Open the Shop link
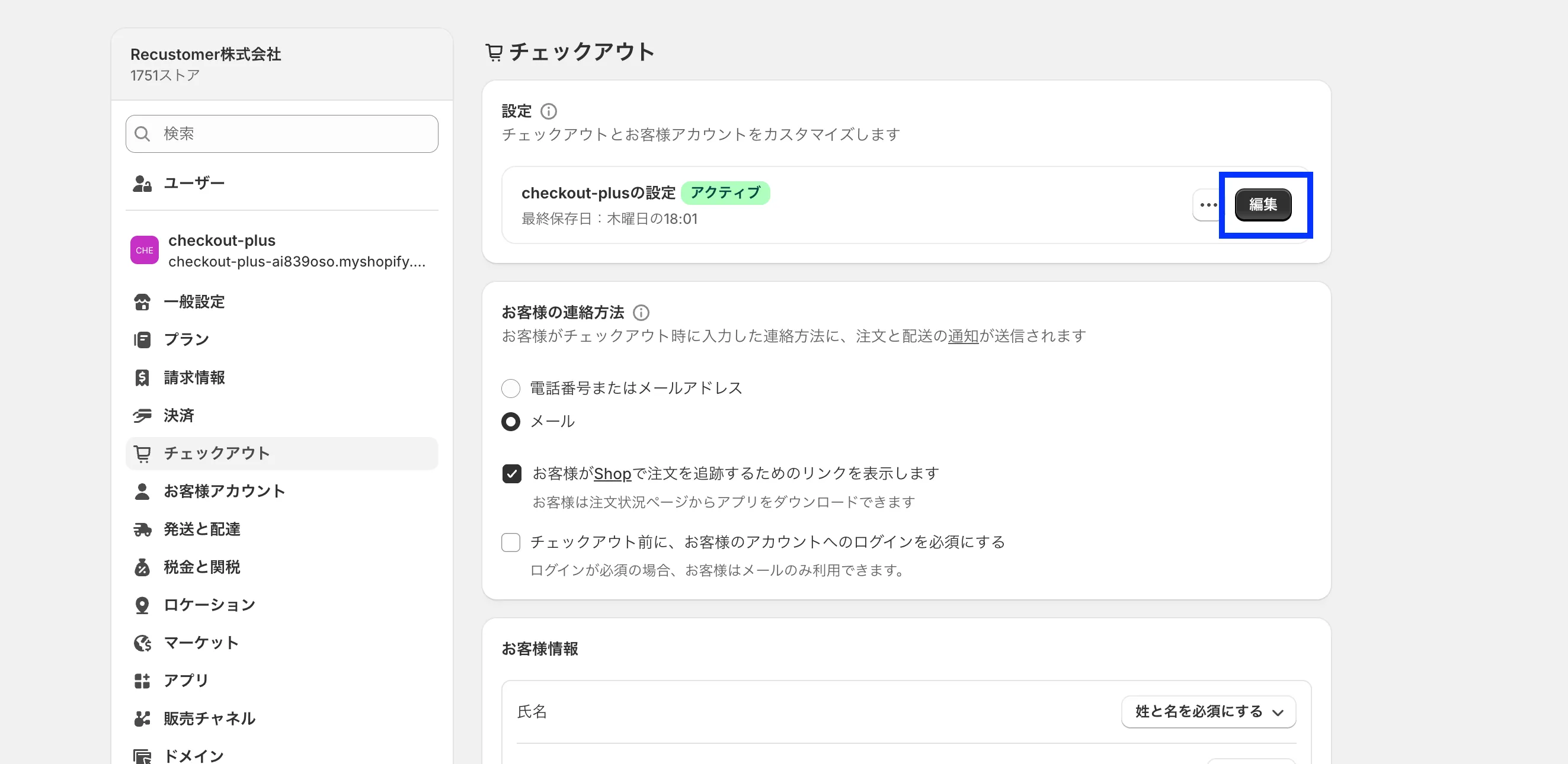 point(612,473)
